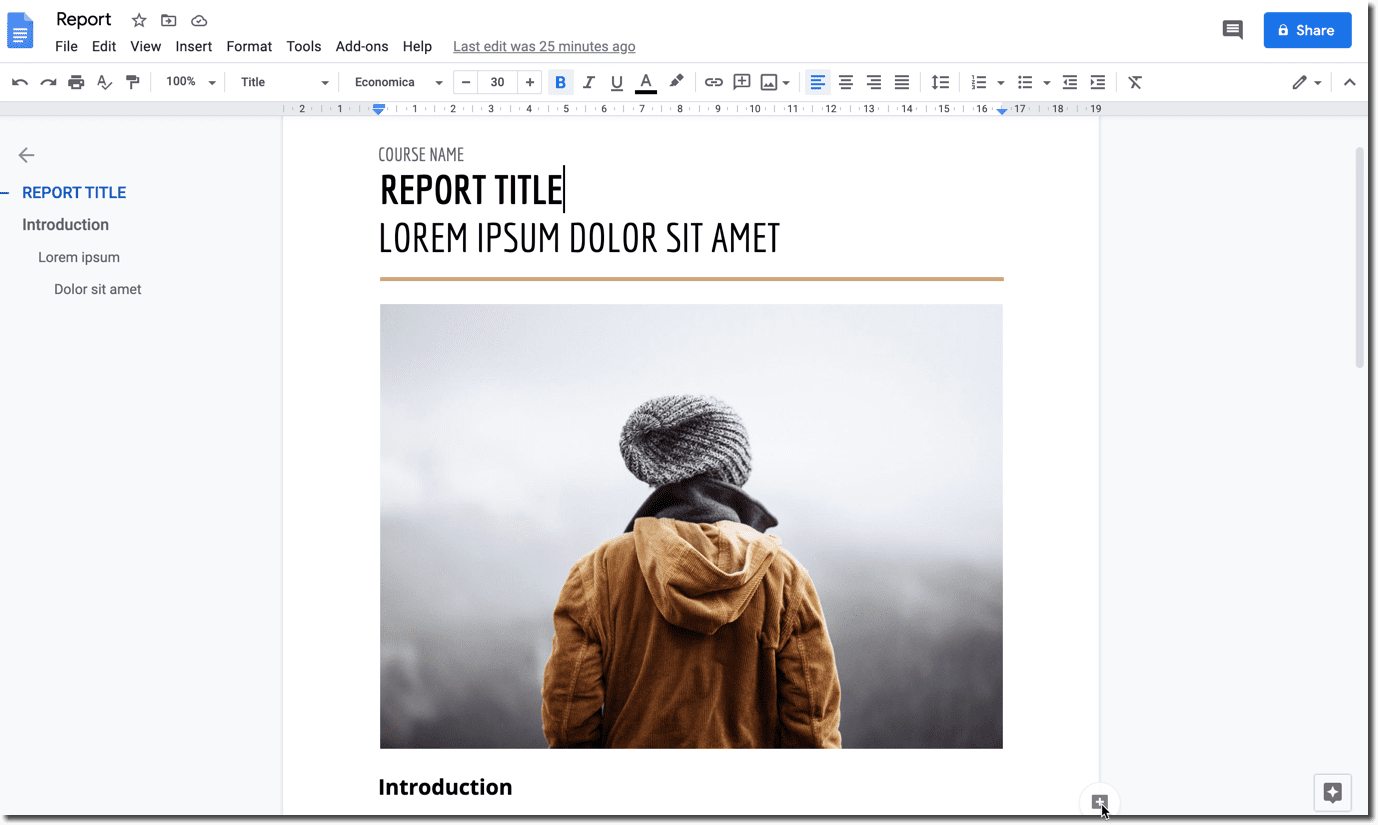Viewport: 1378px width, 825px height.
Task: Open the zoom level 100% dropdown
Action: click(x=190, y=82)
